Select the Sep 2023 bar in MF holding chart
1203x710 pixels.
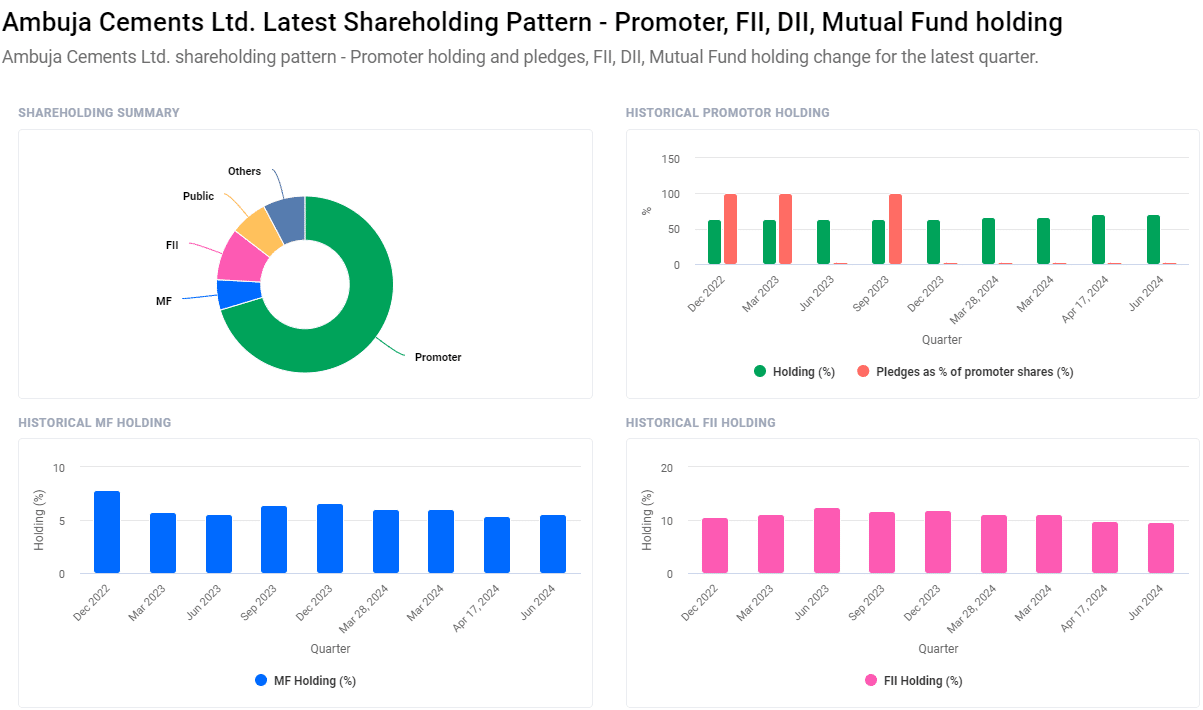274,540
